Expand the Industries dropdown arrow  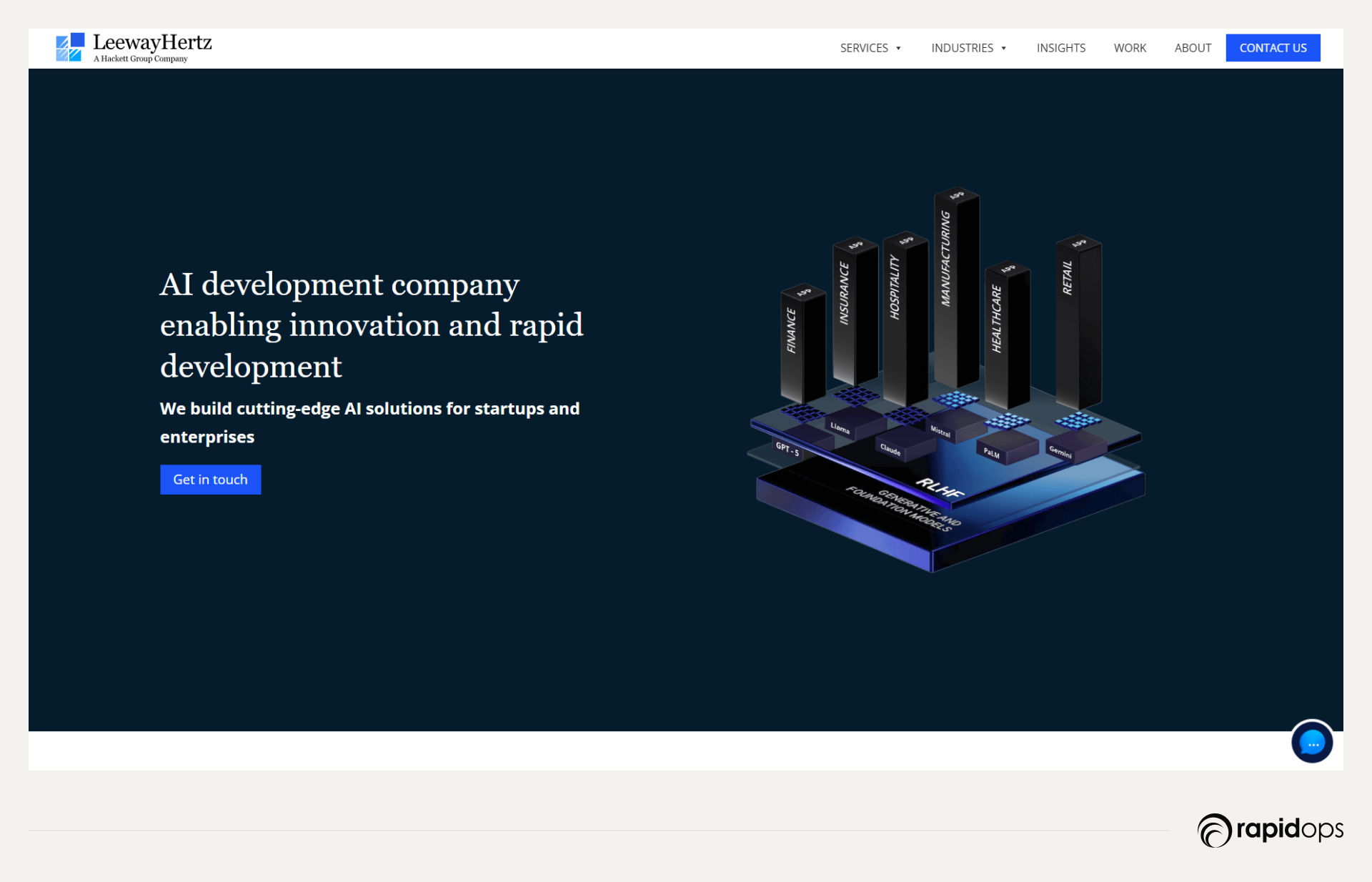(x=1003, y=49)
